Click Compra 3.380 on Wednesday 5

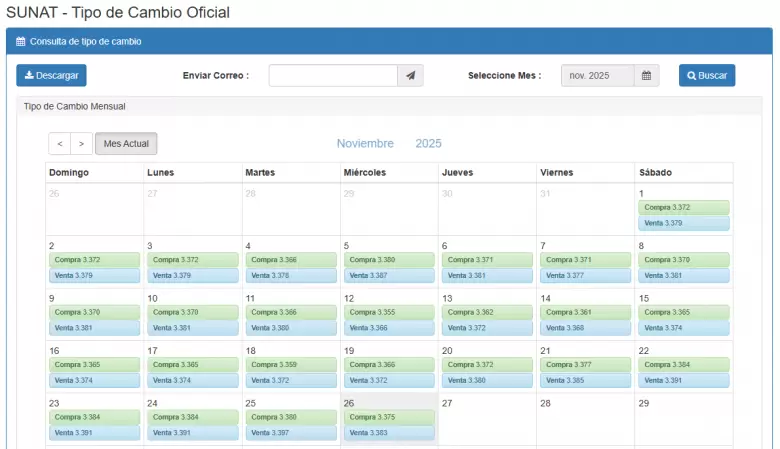point(389,260)
